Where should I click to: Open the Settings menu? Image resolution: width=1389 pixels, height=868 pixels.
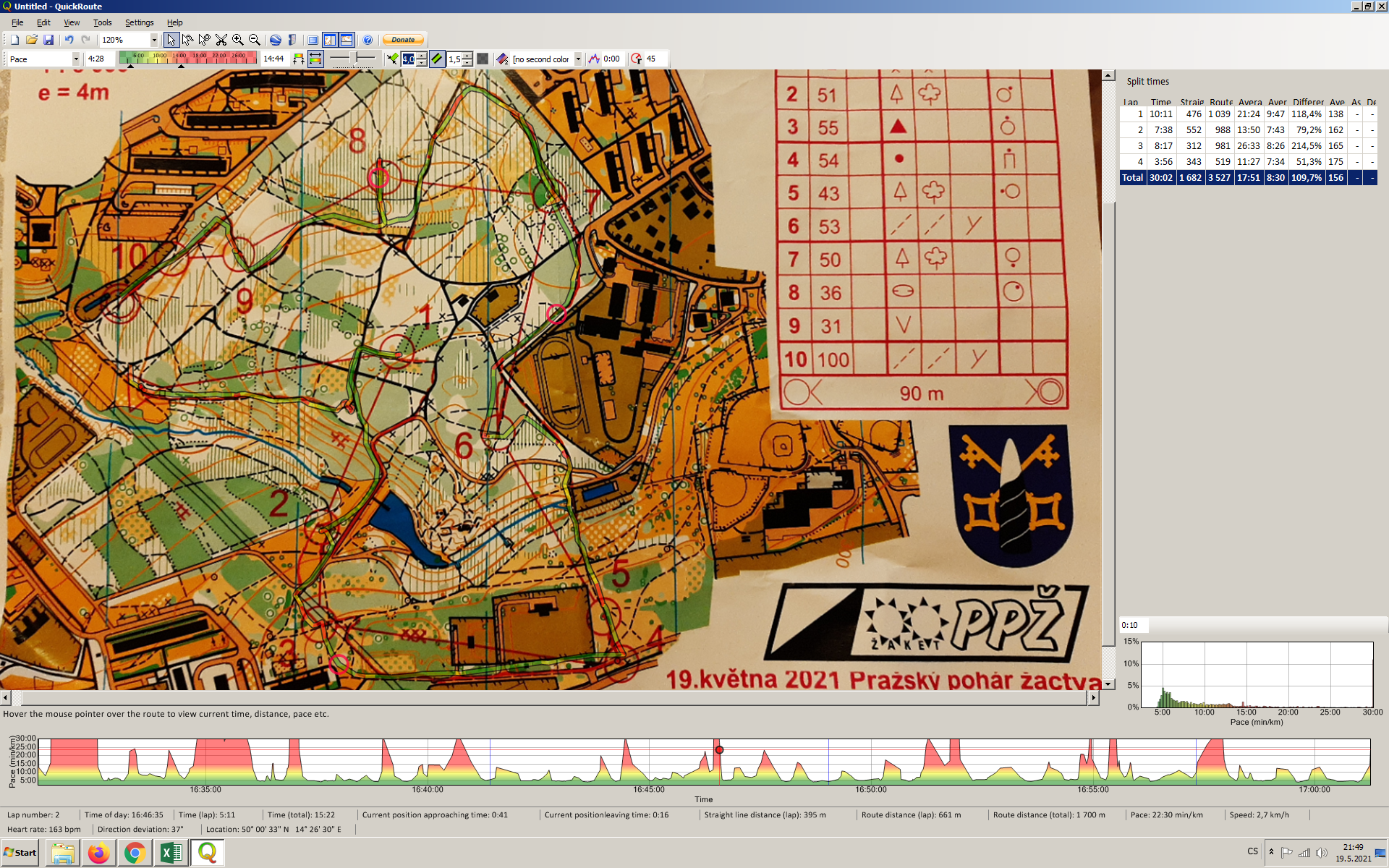139,22
